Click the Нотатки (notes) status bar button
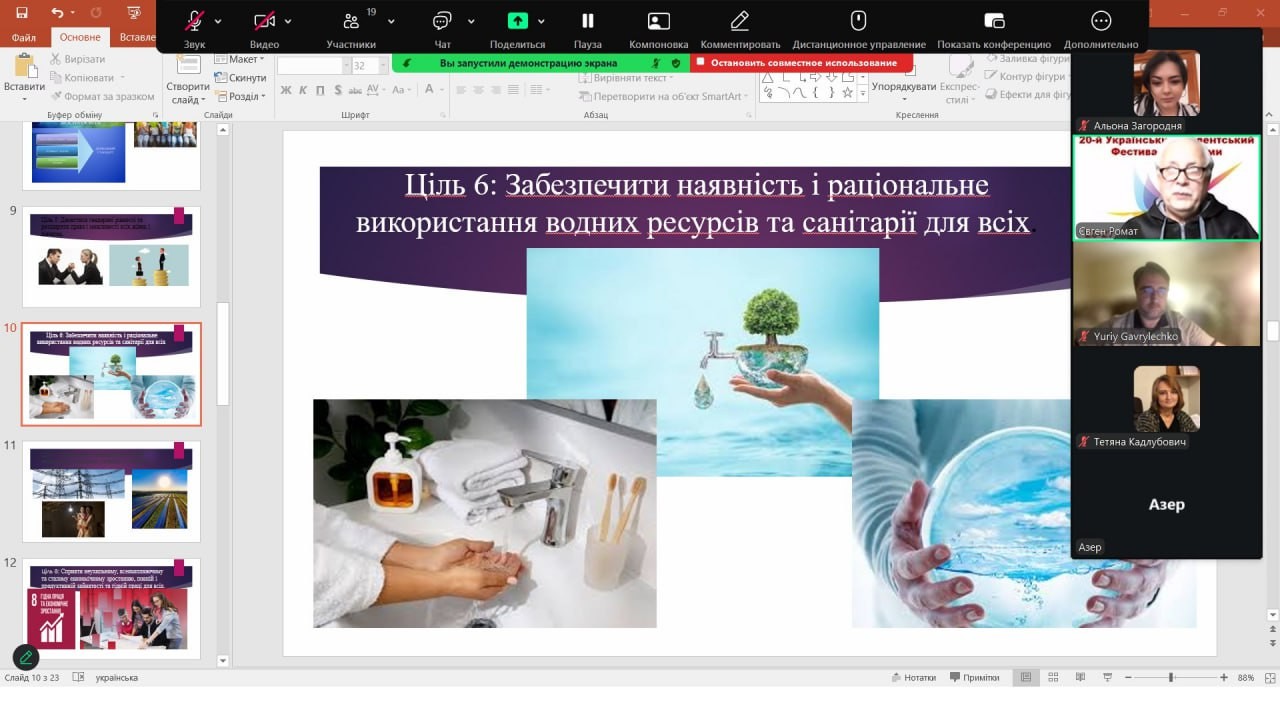This screenshot has width=1280, height=720. point(914,678)
